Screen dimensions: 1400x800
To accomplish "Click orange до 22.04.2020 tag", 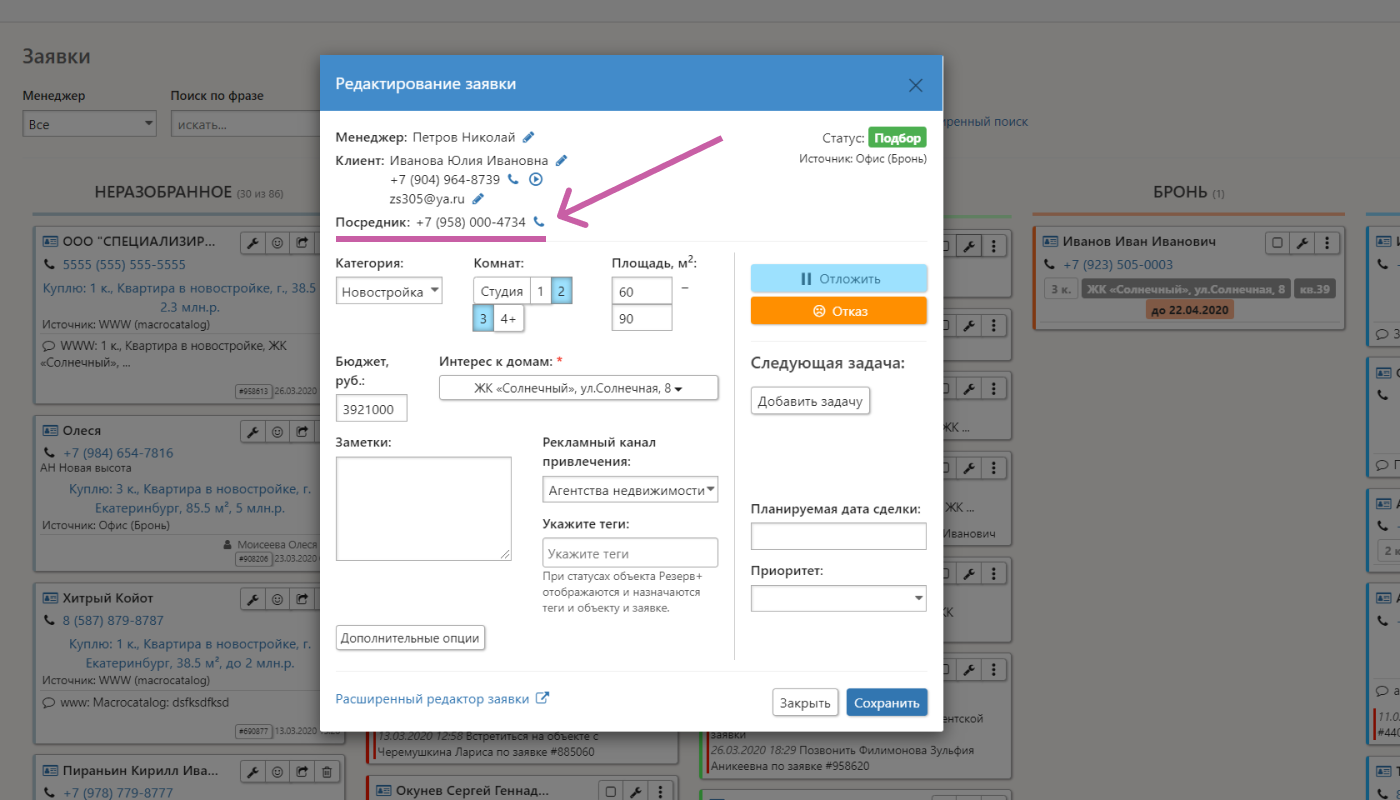I will pos(1190,310).
